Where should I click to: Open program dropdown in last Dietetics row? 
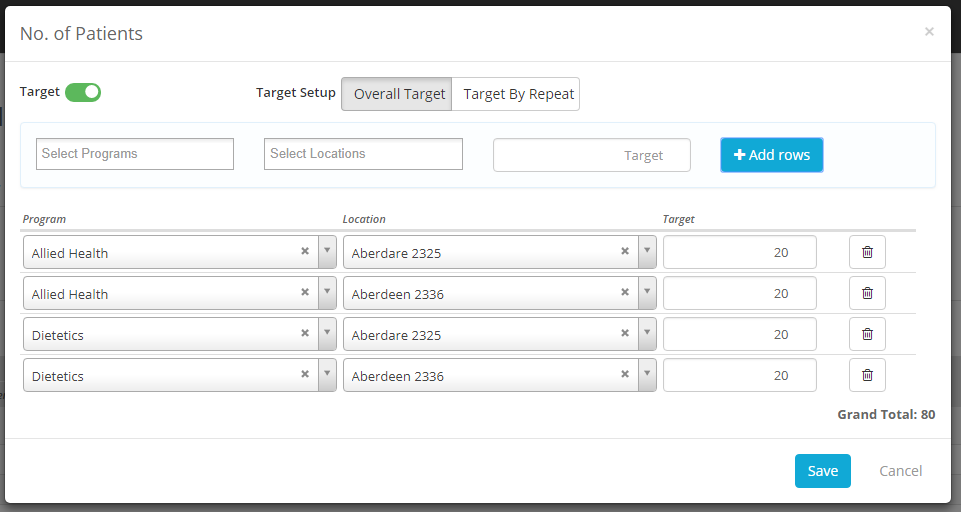coord(327,376)
